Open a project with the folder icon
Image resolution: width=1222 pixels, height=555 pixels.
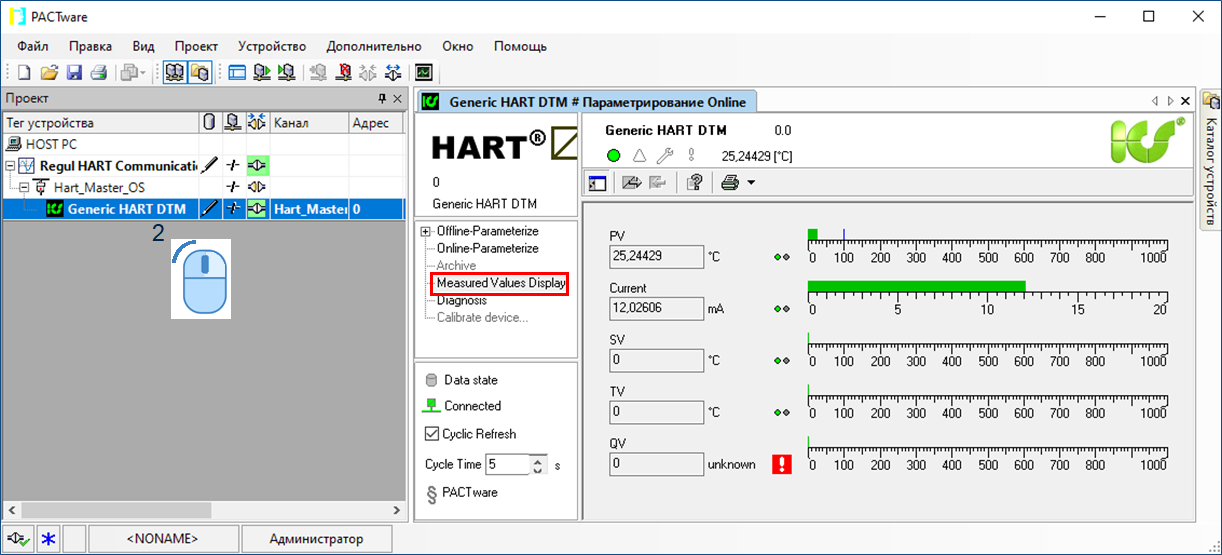pos(48,72)
